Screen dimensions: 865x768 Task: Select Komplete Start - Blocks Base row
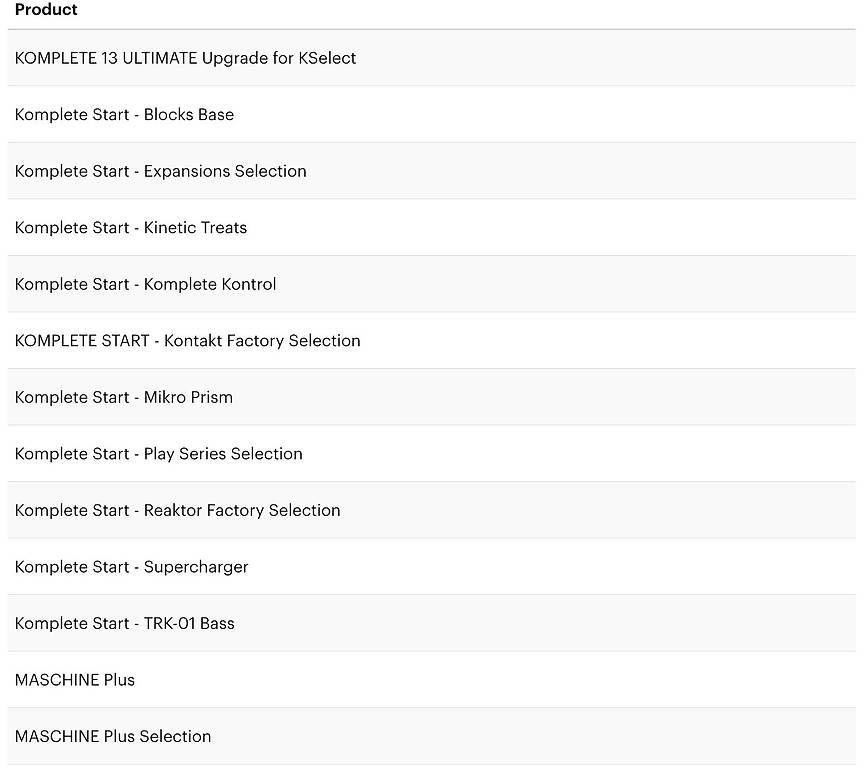tap(432, 115)
